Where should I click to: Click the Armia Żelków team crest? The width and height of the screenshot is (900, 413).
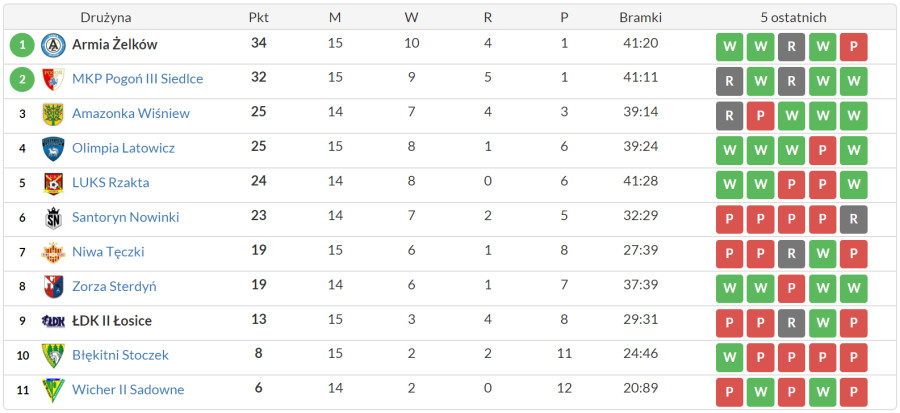[x=53, y=45]
